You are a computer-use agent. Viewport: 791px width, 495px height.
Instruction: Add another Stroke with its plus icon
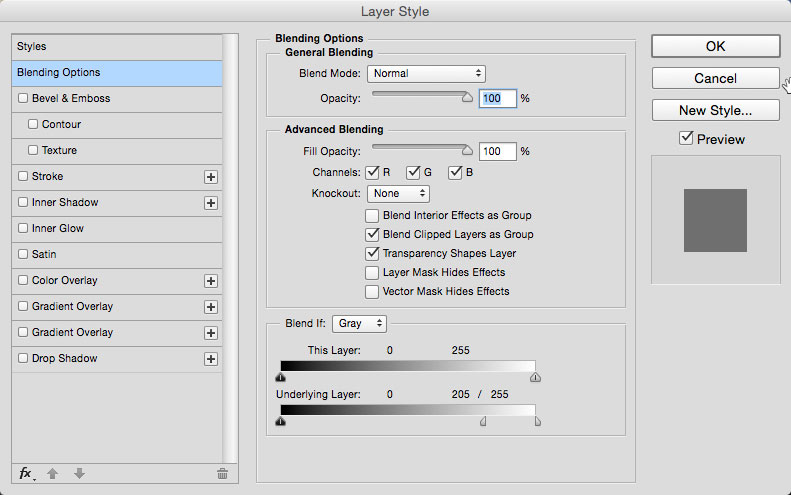click(x=211, y=177)
